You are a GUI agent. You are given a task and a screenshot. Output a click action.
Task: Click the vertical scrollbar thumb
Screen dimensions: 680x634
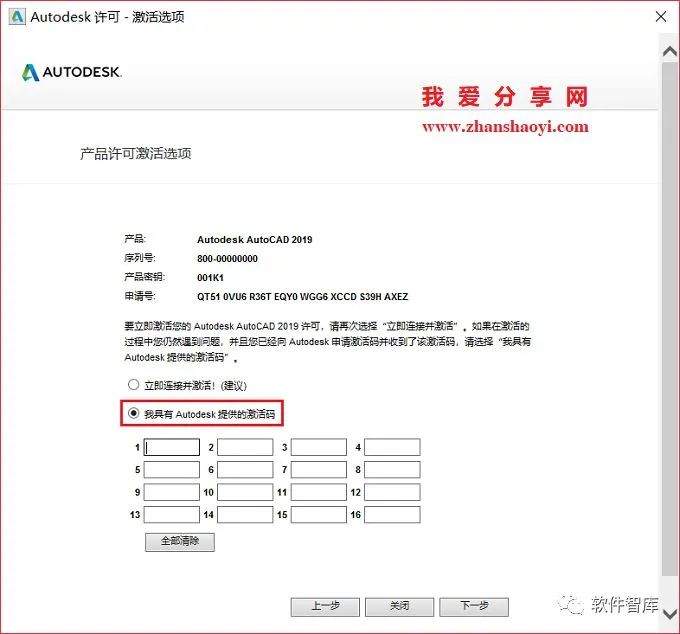click(670, 319)
